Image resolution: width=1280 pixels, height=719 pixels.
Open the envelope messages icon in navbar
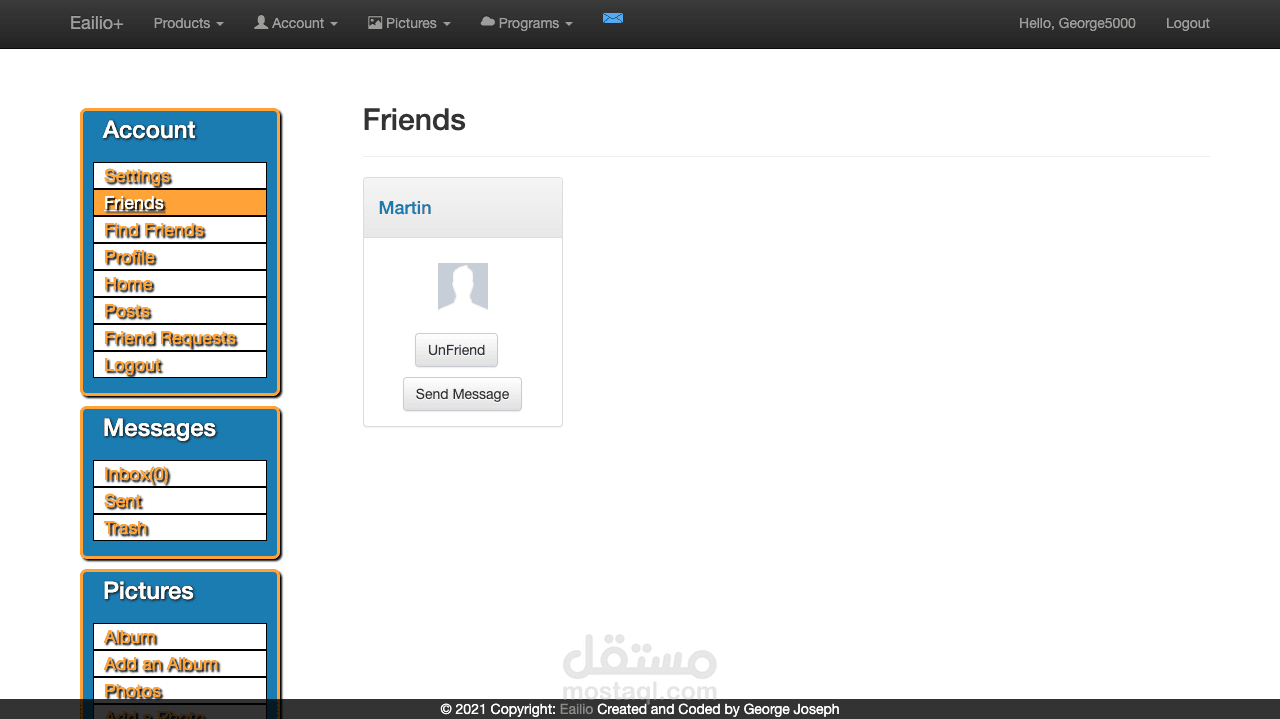point(613,18)
